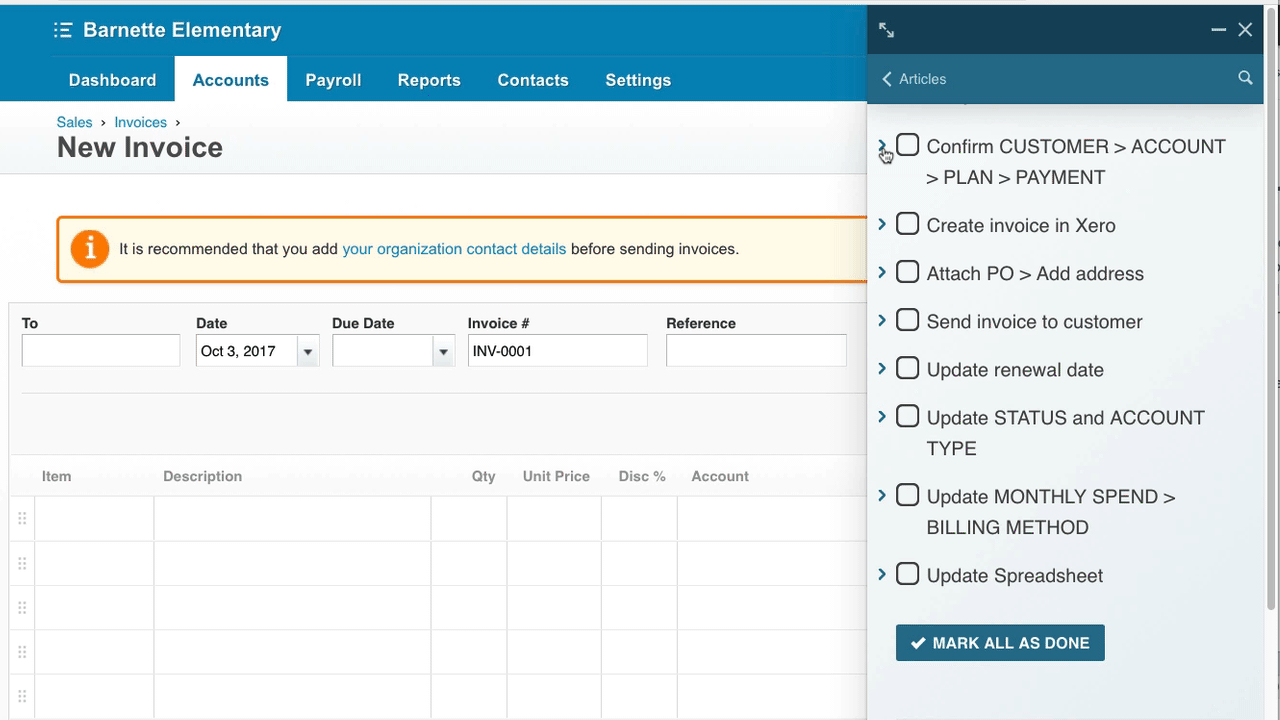Open the organization menu icon beside Barnette Elementary
Image resolution: width=1280 pixels, height=720 pixels.
point(63,30)
